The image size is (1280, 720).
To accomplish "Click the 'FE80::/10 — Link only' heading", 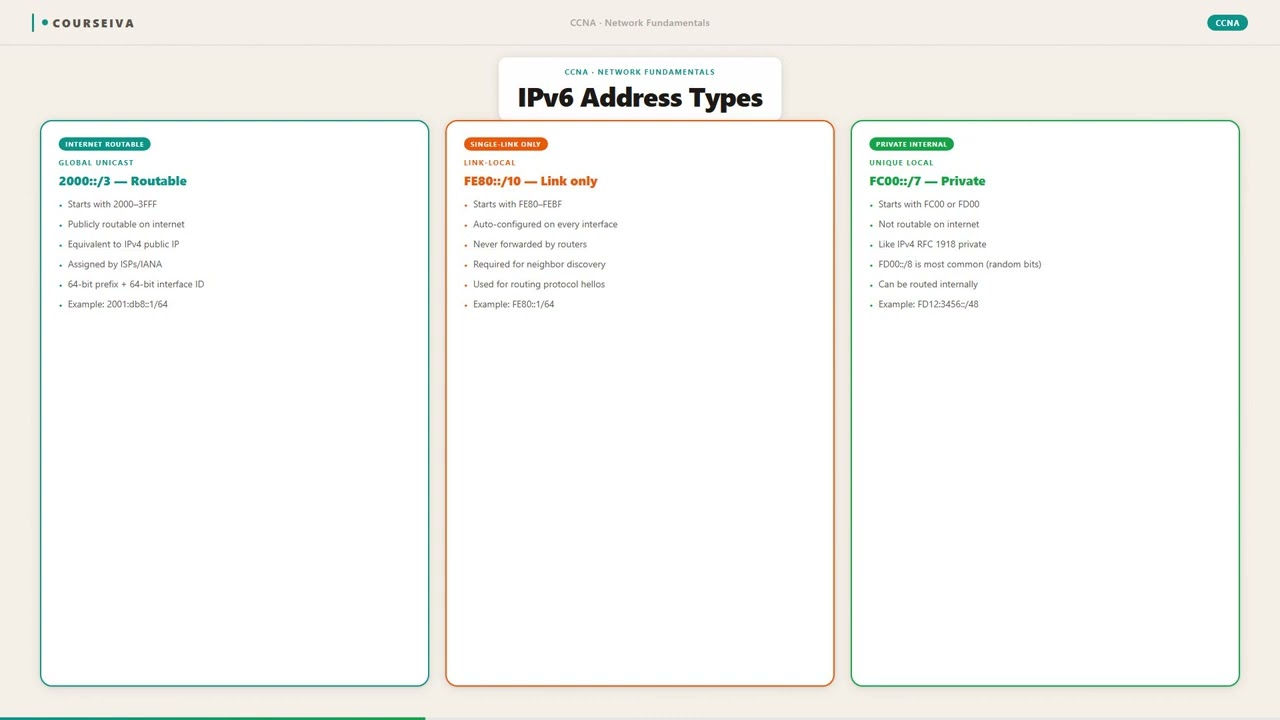I will point(531,181).
